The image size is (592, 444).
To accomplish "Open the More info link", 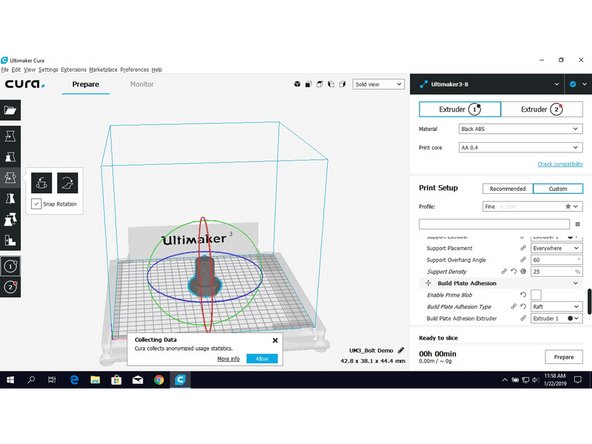I will [x=228, y=359].
